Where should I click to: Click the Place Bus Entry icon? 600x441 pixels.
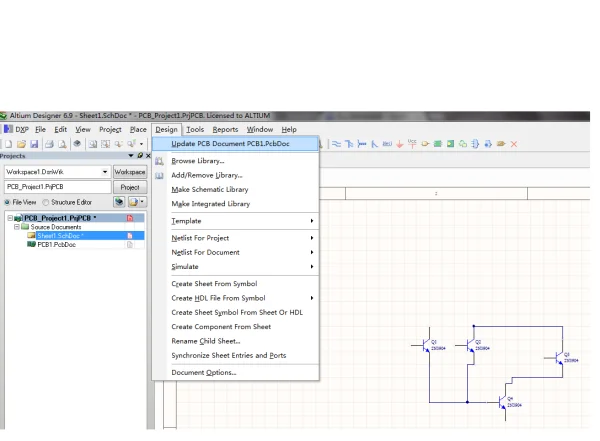[x=375, y=144]
